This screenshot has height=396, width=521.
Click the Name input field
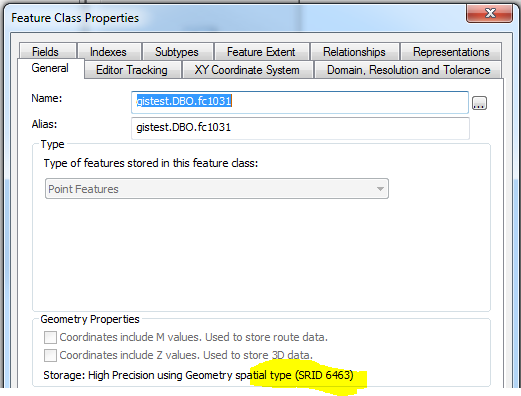(x=300, y=102)
